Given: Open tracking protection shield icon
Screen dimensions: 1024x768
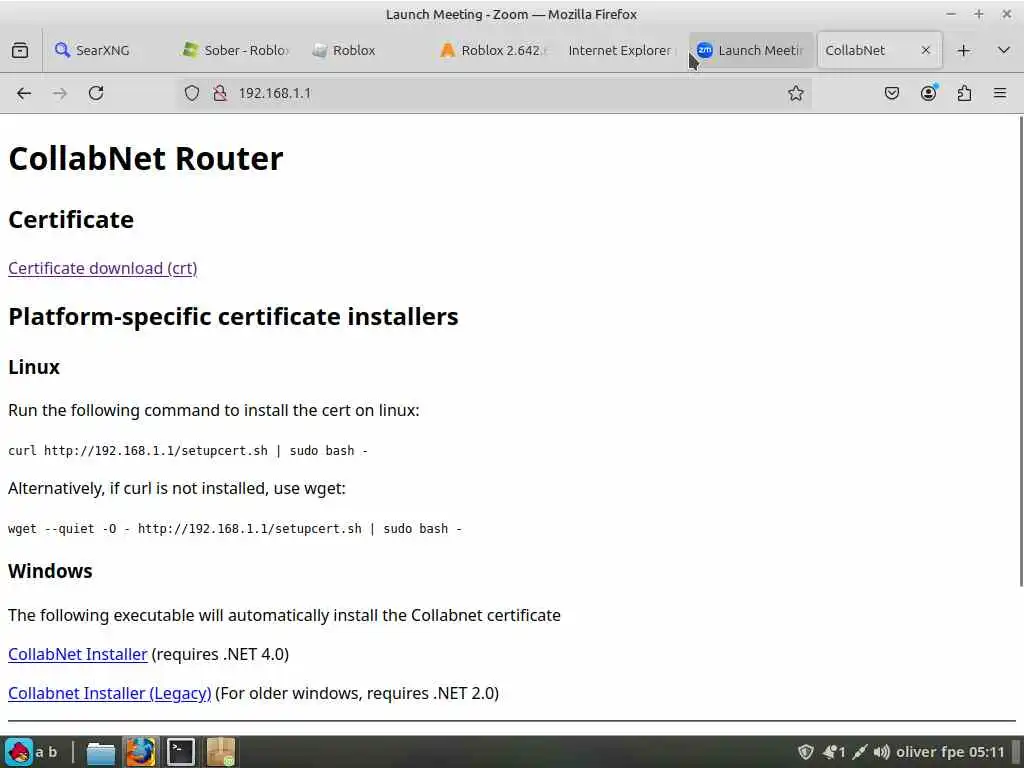Looking at the screenshot, I should pyautogui.click(x=191, y=93).
